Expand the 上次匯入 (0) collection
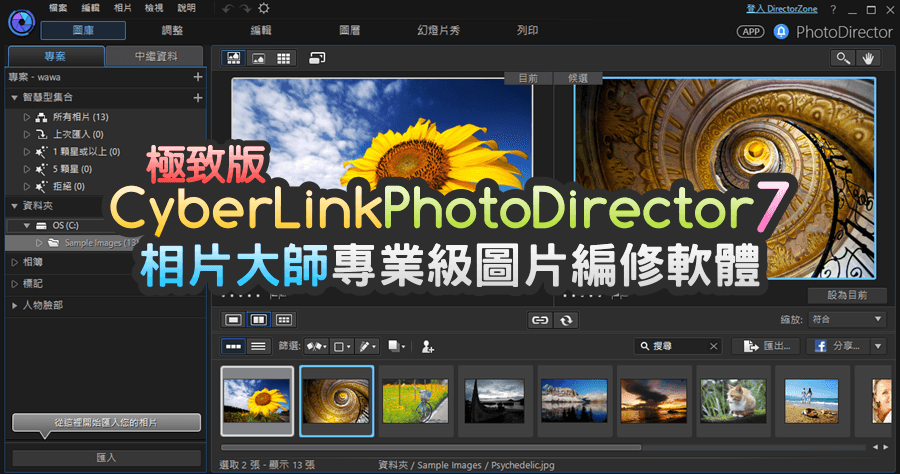Image resolution: width=900 pixels, height=474 pixels. [x=26, y=134]
